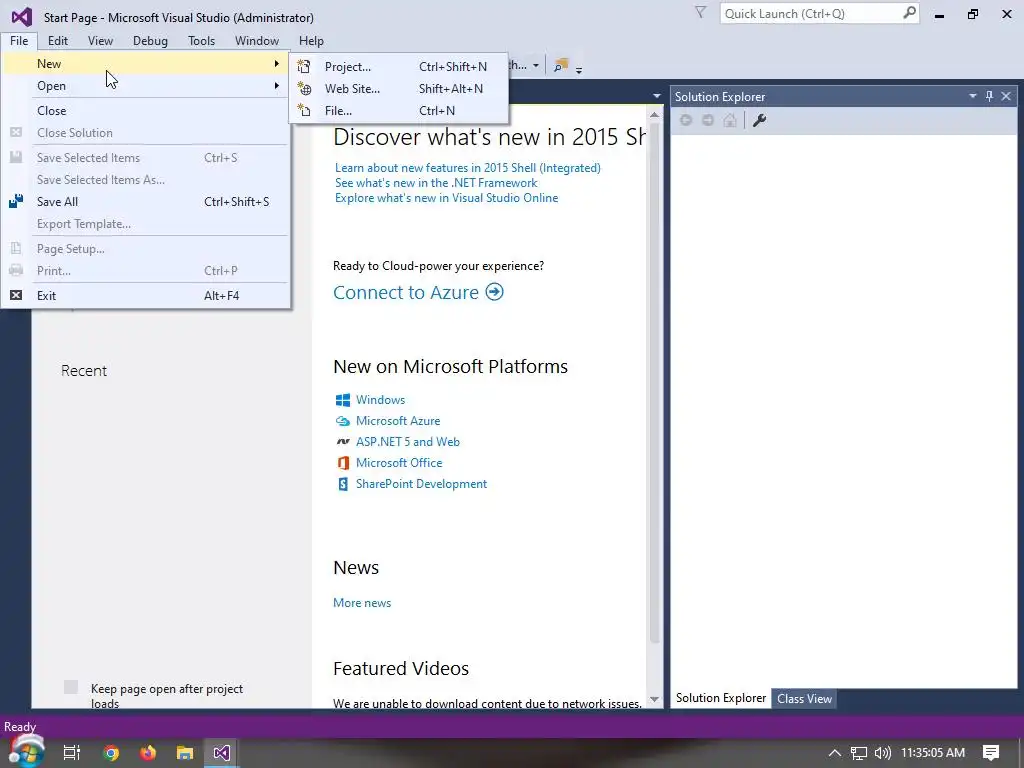Launch Chrome from the taskbar
The height and width of the screenshot is (768, 1024).
tap(111, 753)
